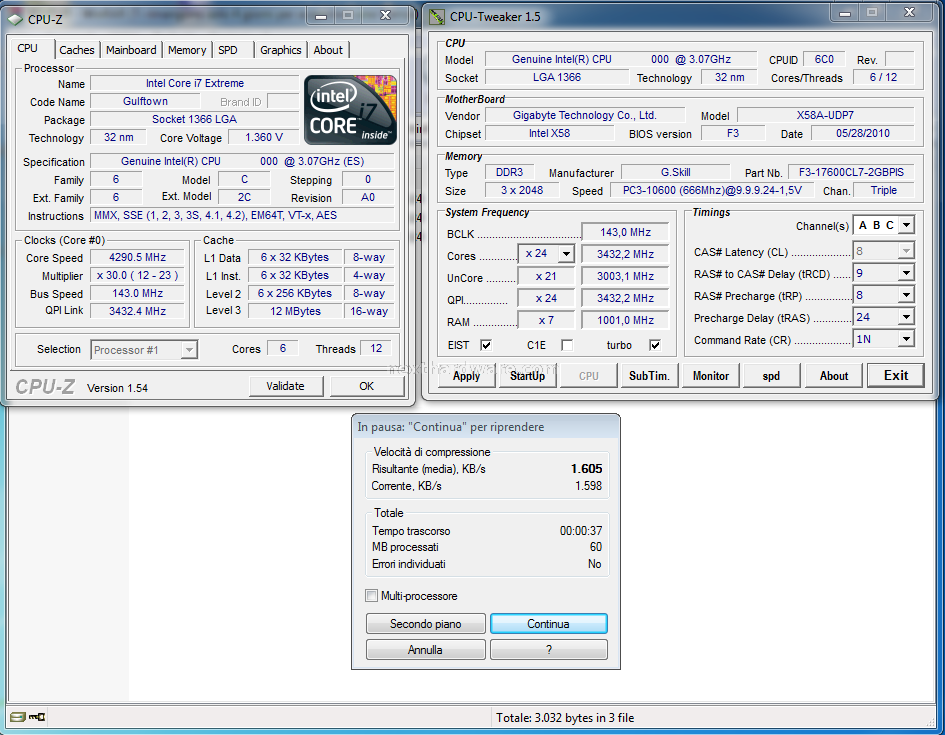The height and width of the screenshot is (735, 945).
Task: Click Exit in CPU-Tweaker
Action: 896,375
